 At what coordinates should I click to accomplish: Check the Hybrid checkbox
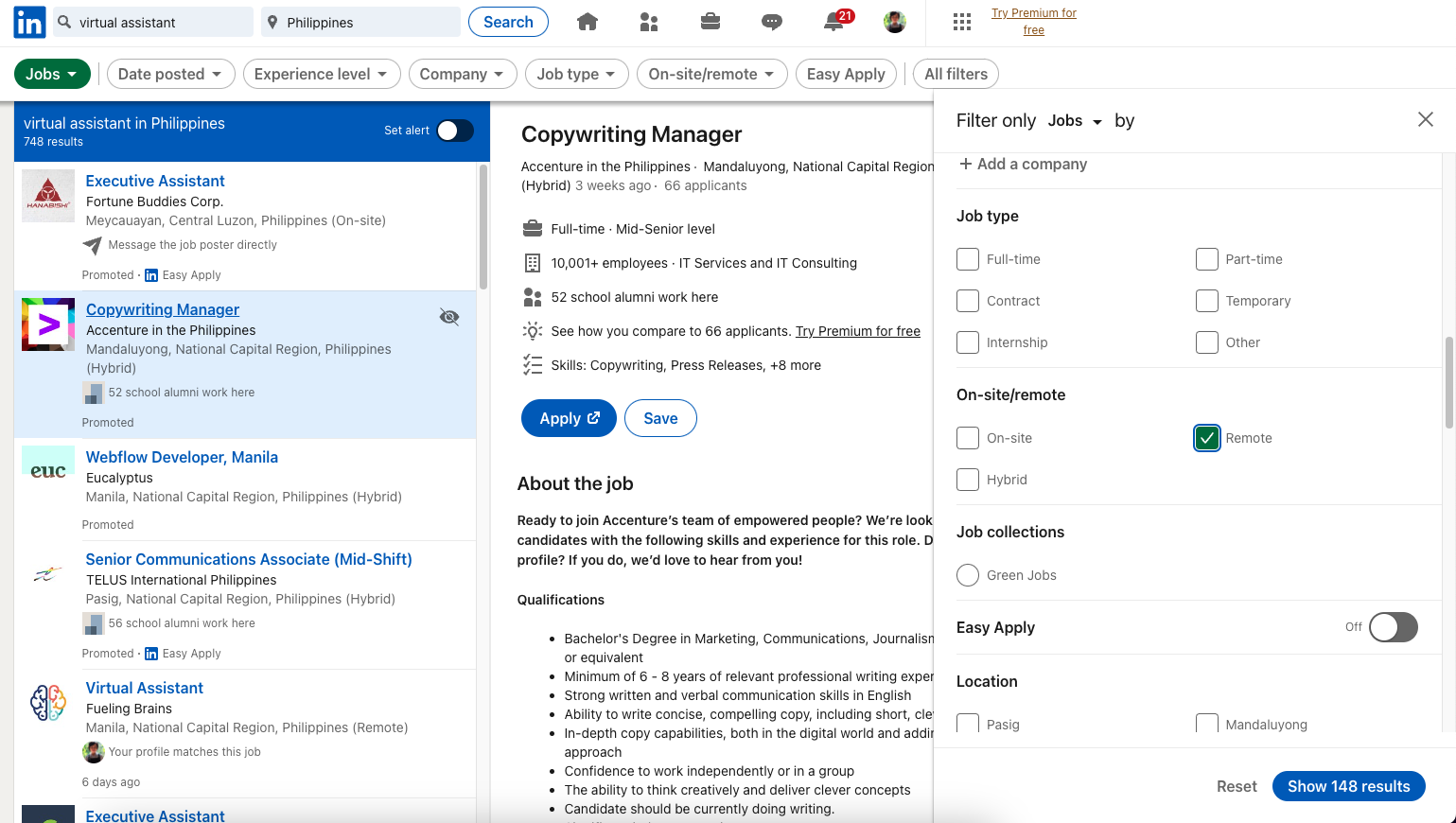pos(968,480)
